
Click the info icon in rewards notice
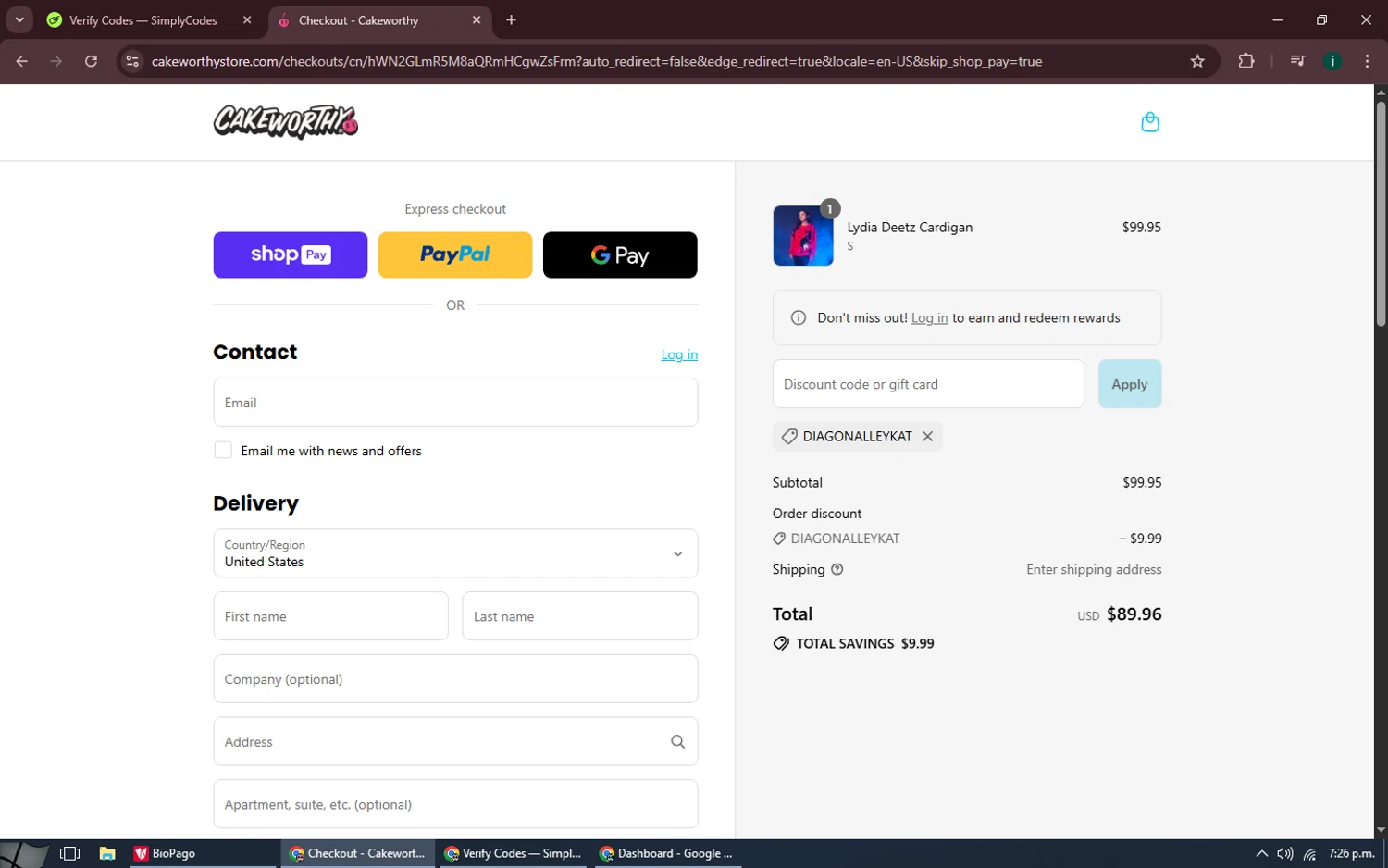pos(799,317)
